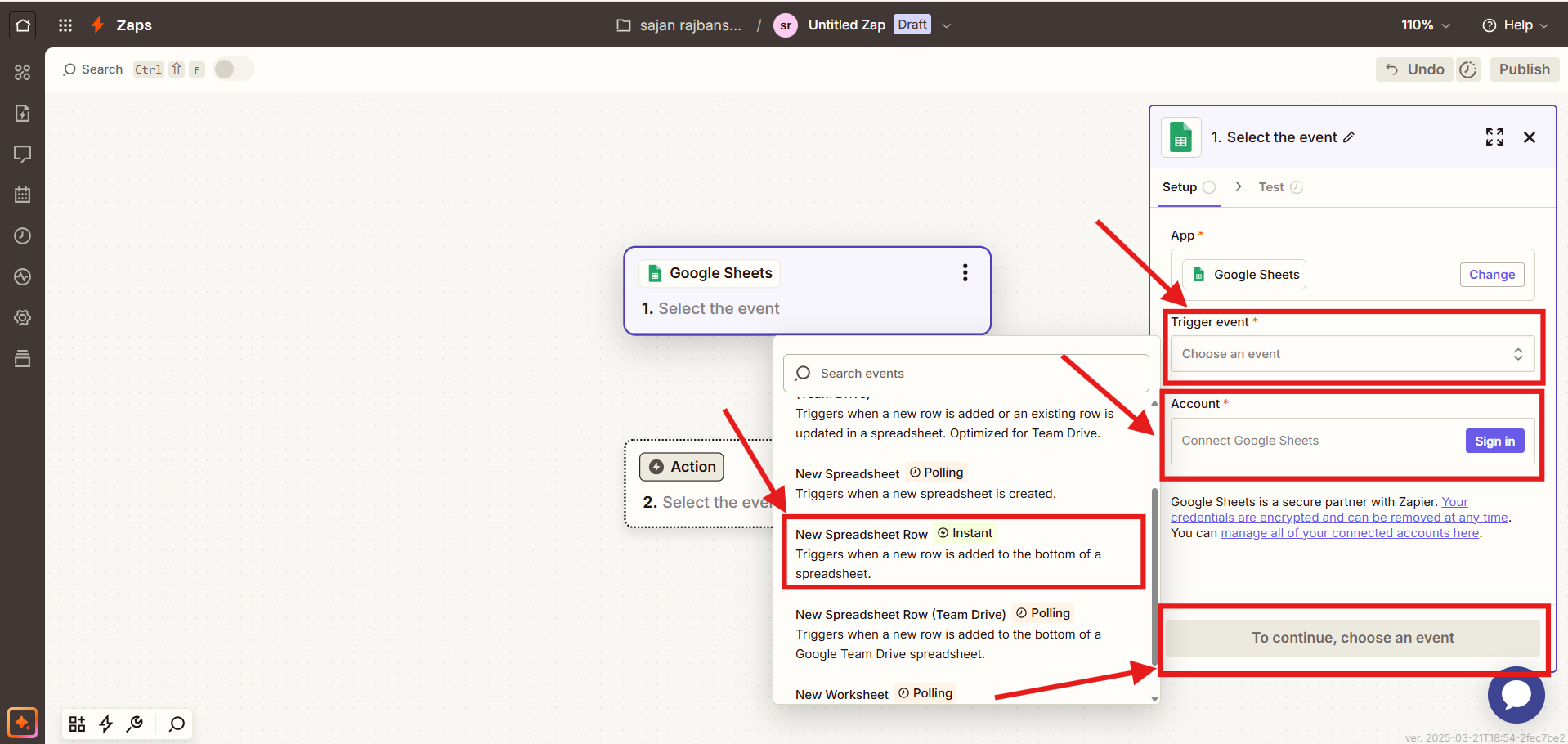Click the Zaps lightning bolt logo
Screen dimensions: 1568x744
[x=97, y=25]
